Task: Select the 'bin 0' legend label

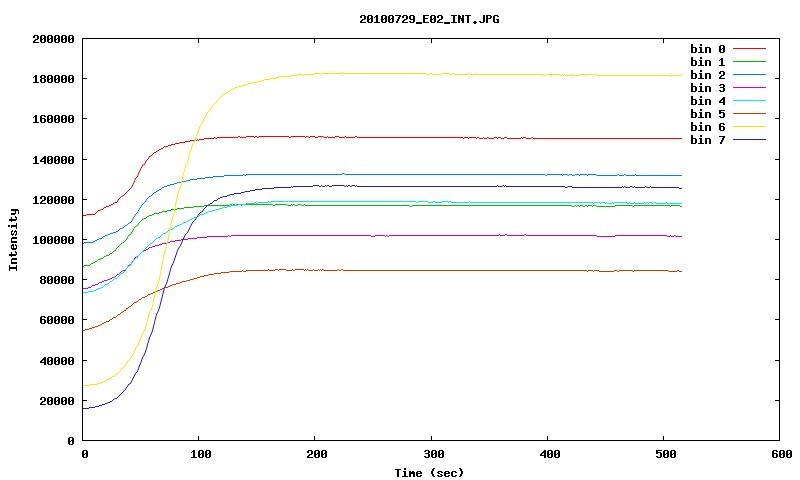Action: (x=708, y=49)
